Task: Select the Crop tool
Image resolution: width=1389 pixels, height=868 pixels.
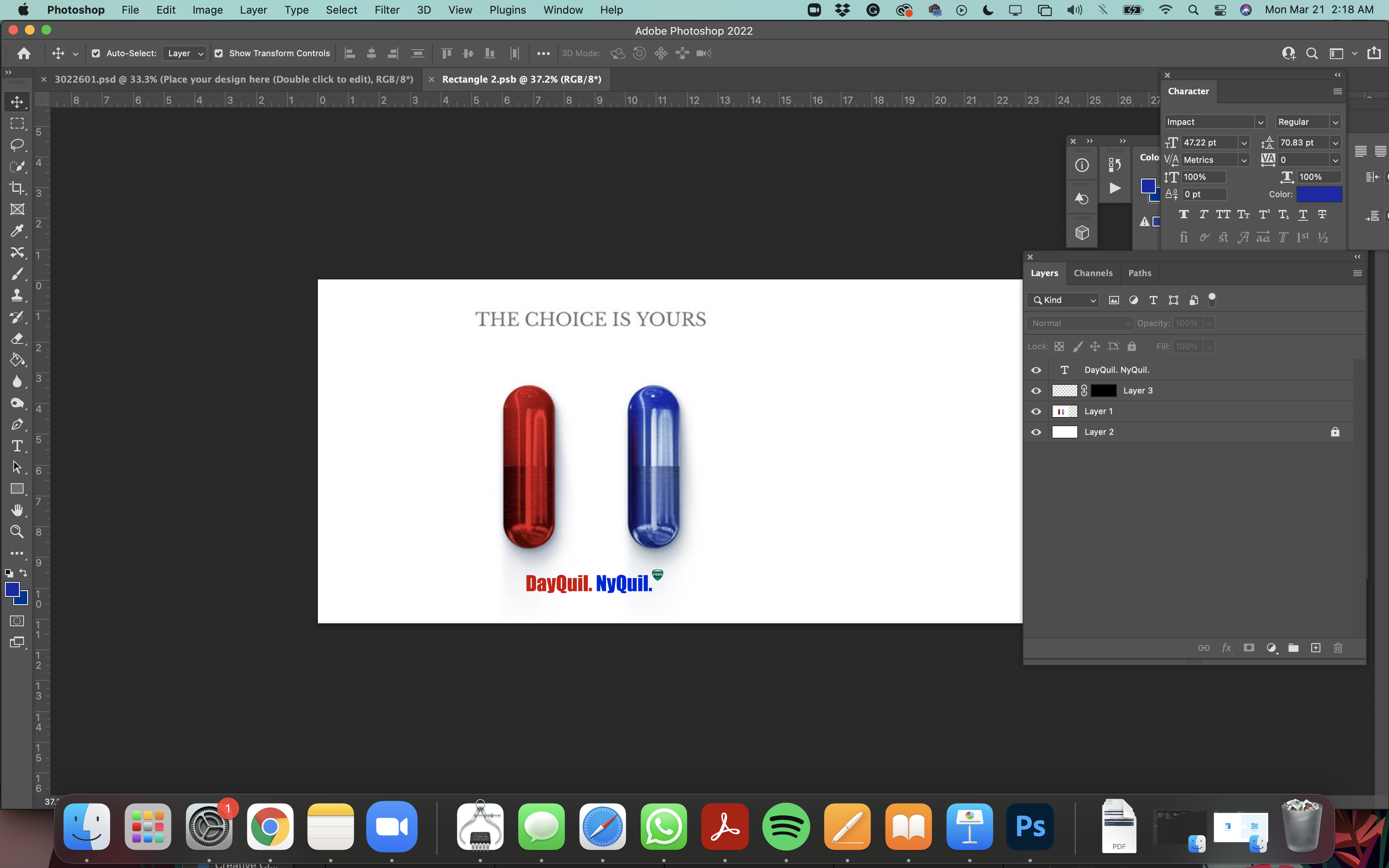Action: (x=17, y=188)
